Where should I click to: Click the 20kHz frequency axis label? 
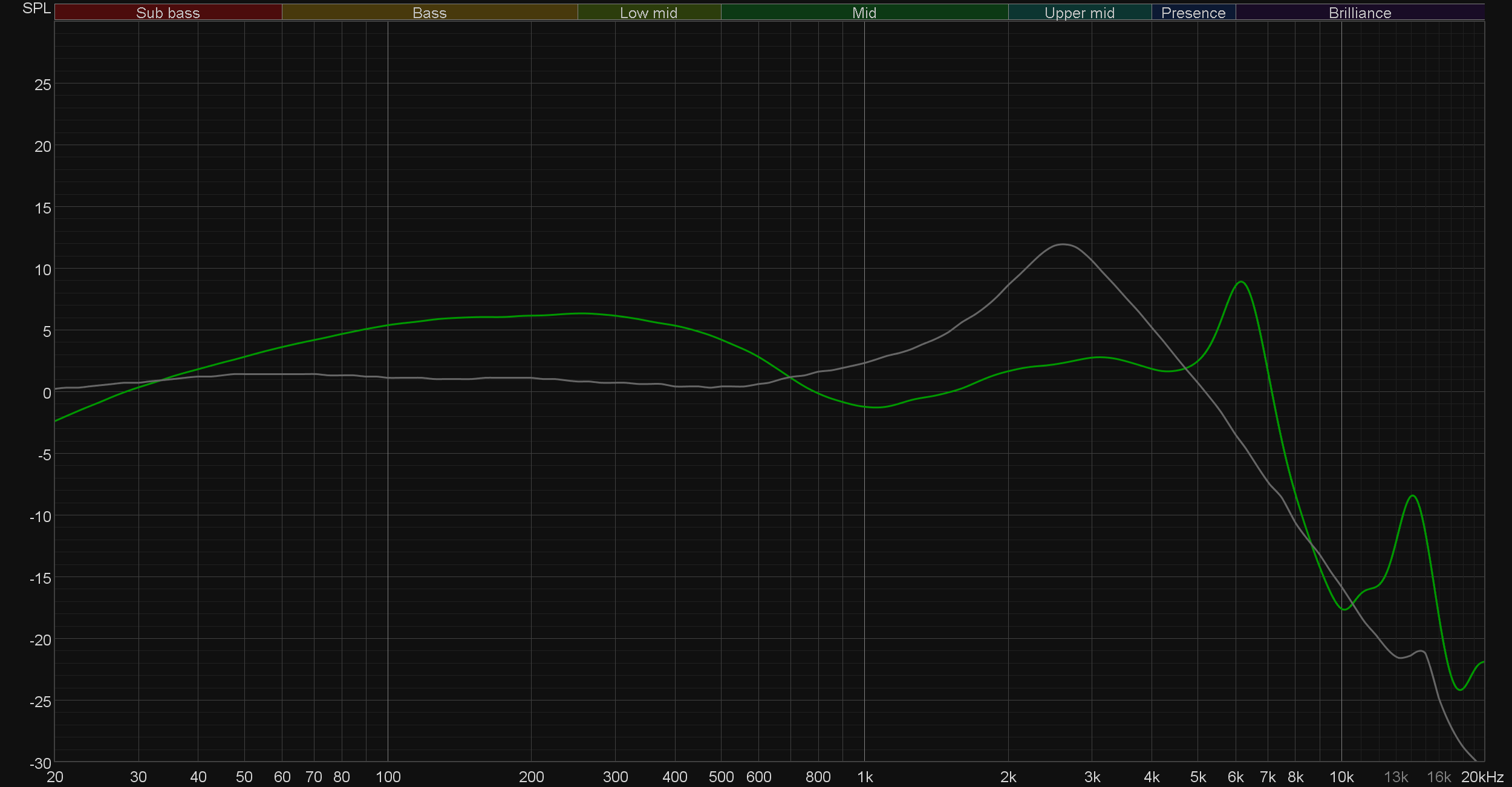1482,777
